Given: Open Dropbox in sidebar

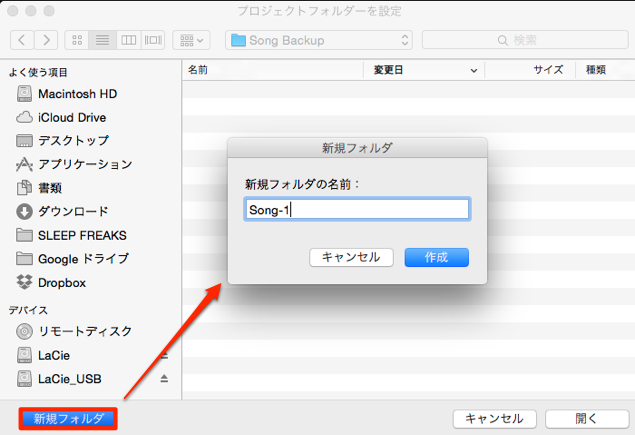Looking at the screenshot, I should tap(51, 282).
